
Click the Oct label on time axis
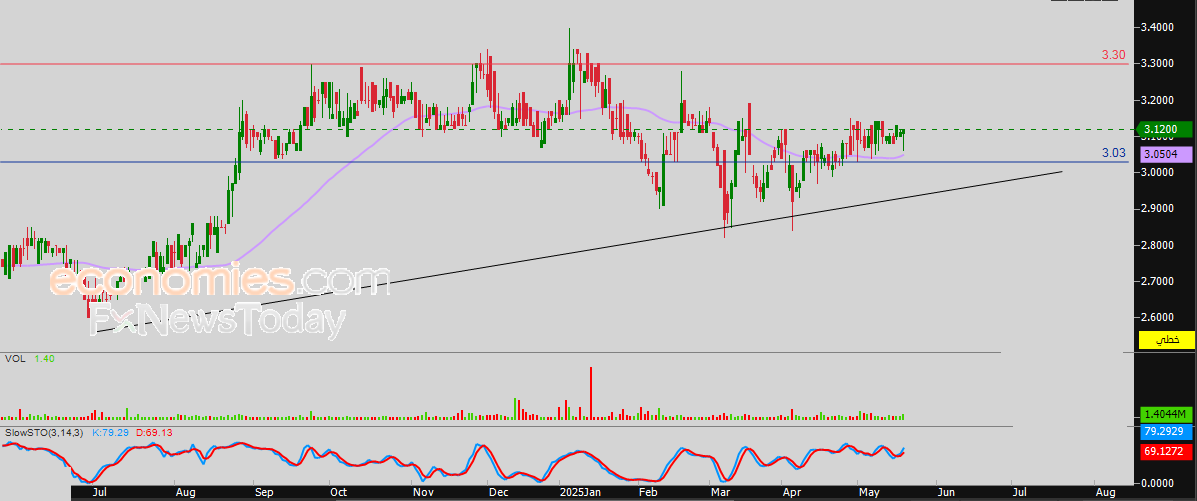click(339, 493)
